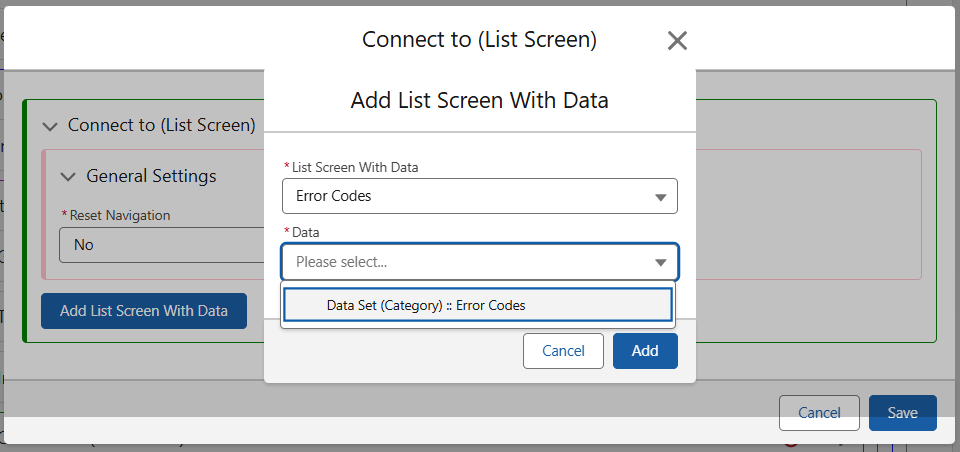Viewport: 960px width, 452px height.
Task: Collapse the General Settings chevron
Action: [x=68, y=177]
